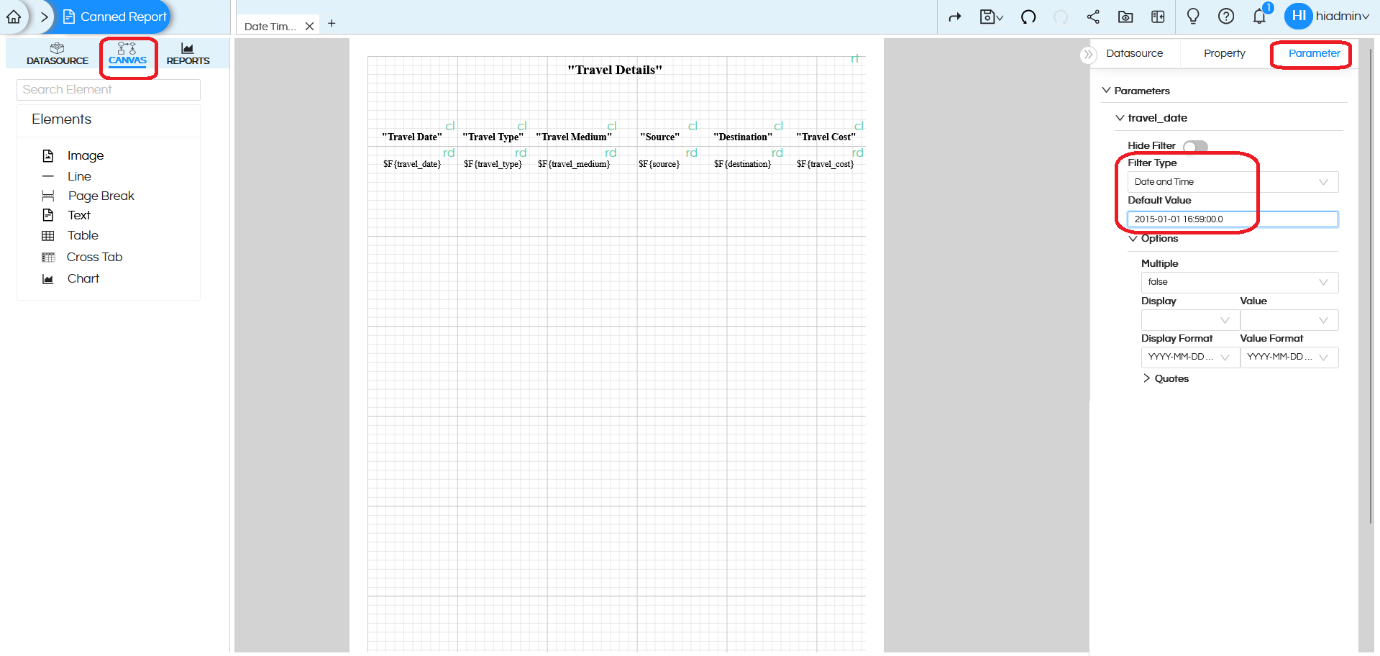Open the Help question mark icon
Image resolution: width=1380 pixels, height=656 pixels.
1226,16
